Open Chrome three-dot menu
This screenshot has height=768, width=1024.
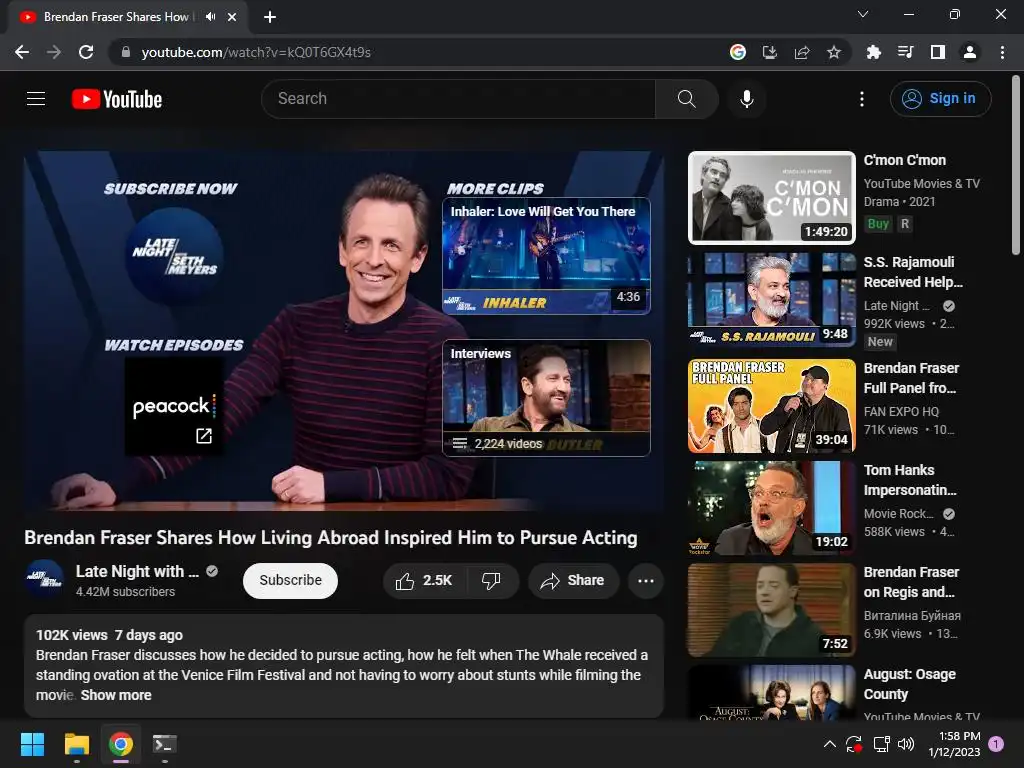[x=1002, y=52]
